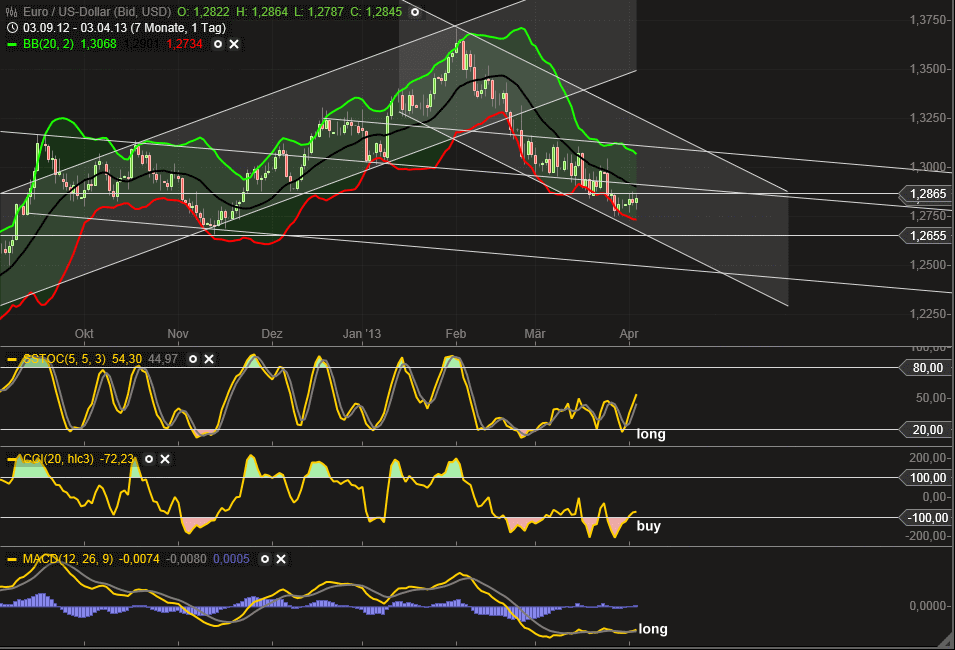This screenshot has height=650, width=955.
Task: Click the 1,3500 price axis label
Action: tap(929, 69)
